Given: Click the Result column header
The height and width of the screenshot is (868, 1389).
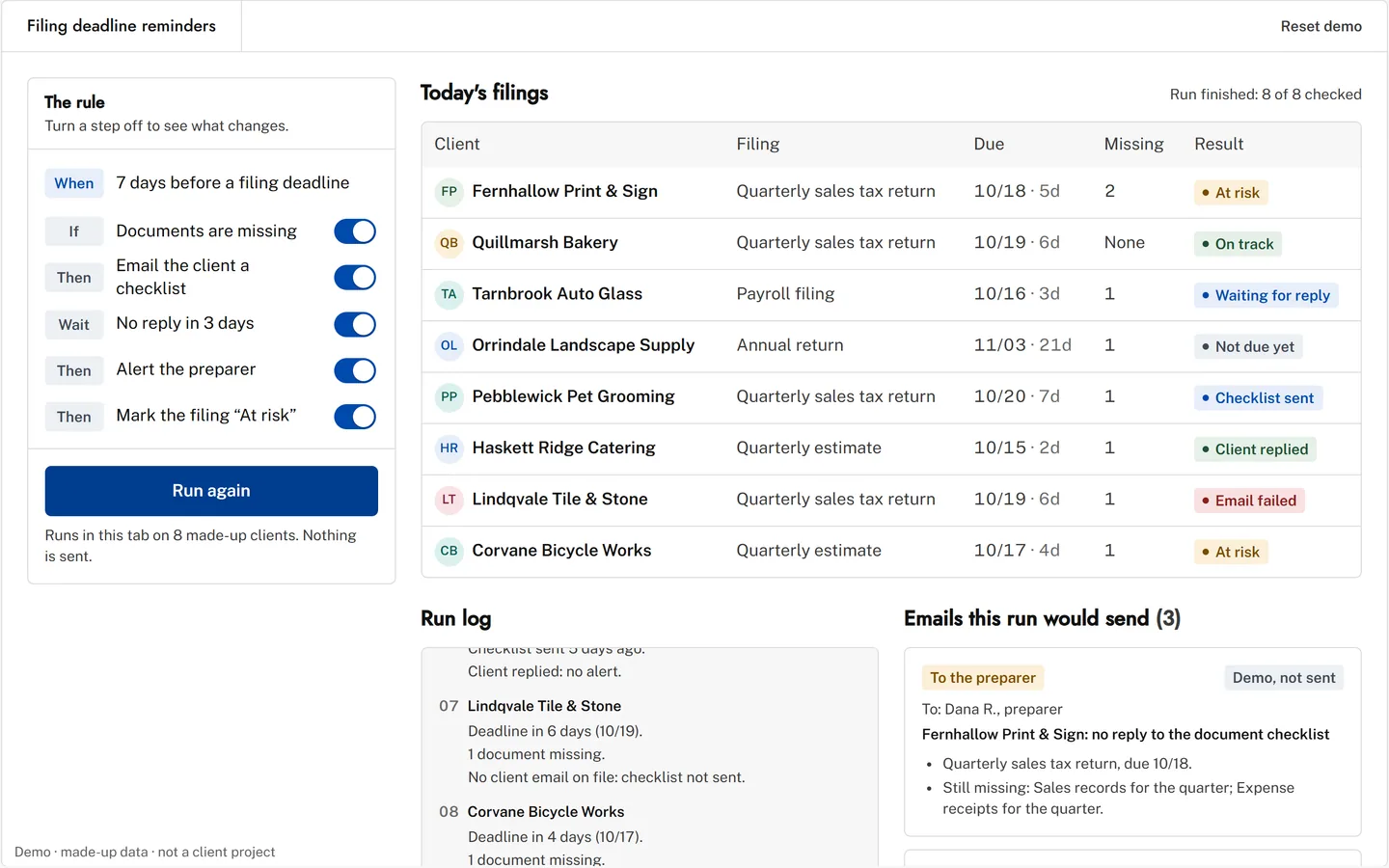Looking at the screenshot, I should coord(1218,144).
